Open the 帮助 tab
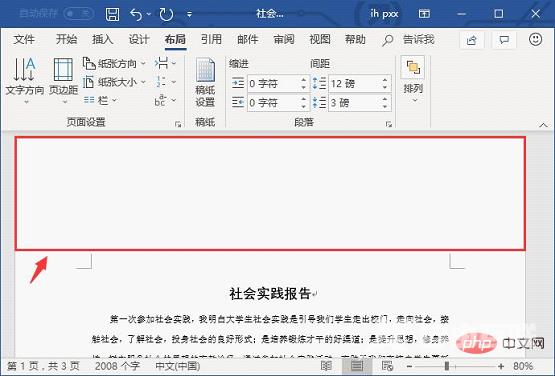The height and width of the screenshot is (376, 555). click(x=355, y=39)
